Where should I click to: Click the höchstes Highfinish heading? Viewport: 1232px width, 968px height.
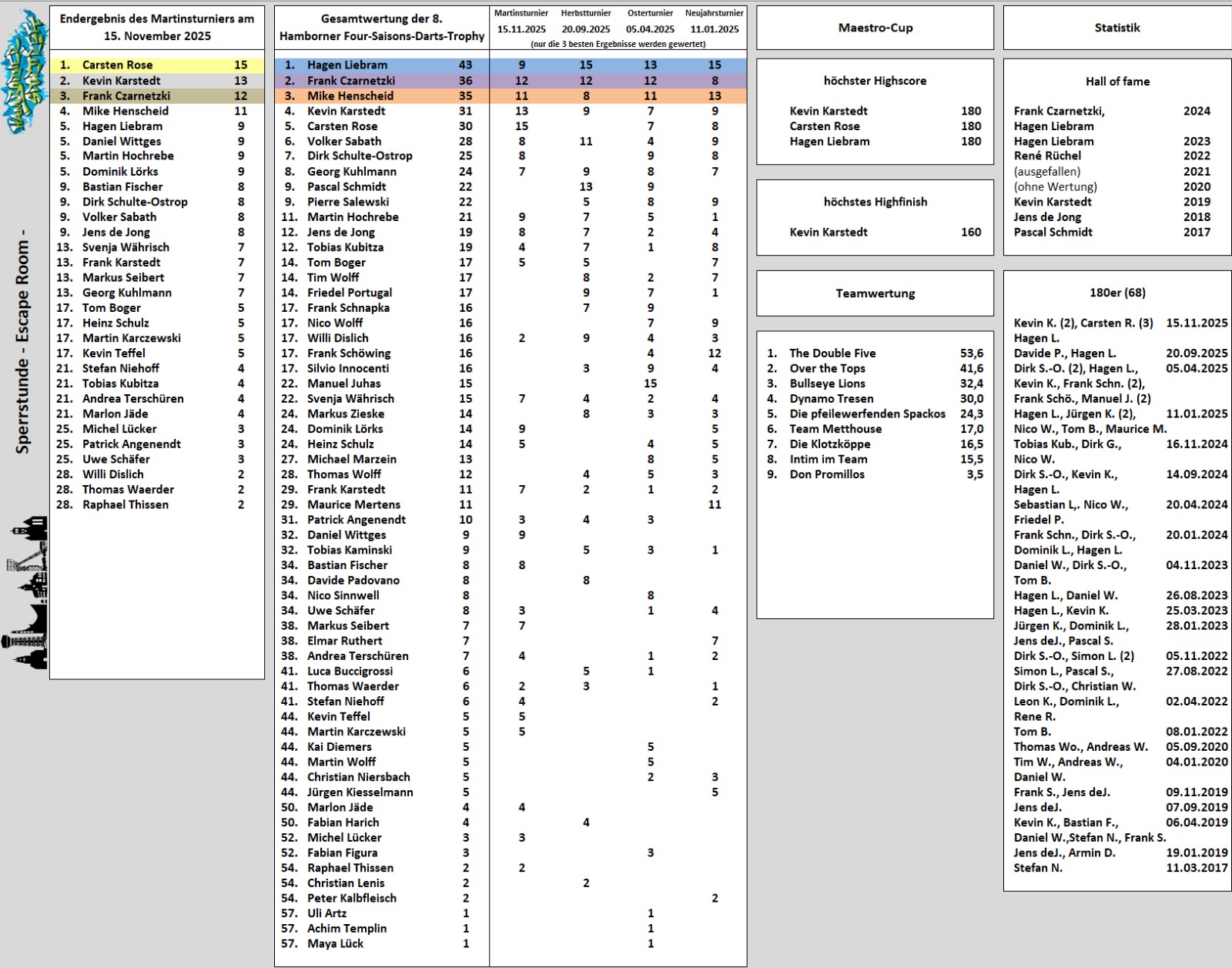click(x=875, y=202)
